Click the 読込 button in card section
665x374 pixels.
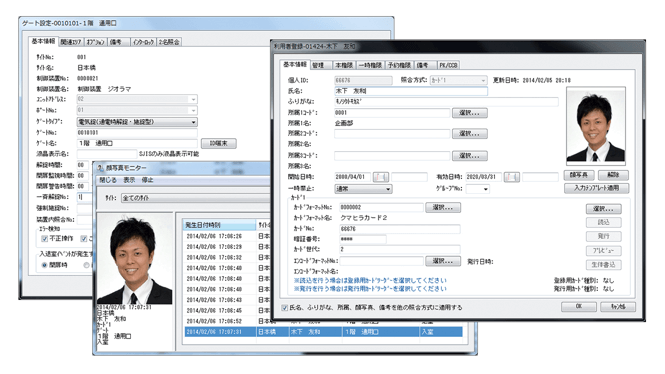[x=604, y=222]
